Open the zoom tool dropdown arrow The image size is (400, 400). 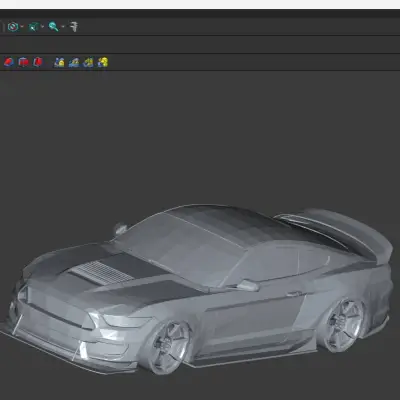pyautogui.click(x=63, y=27)
